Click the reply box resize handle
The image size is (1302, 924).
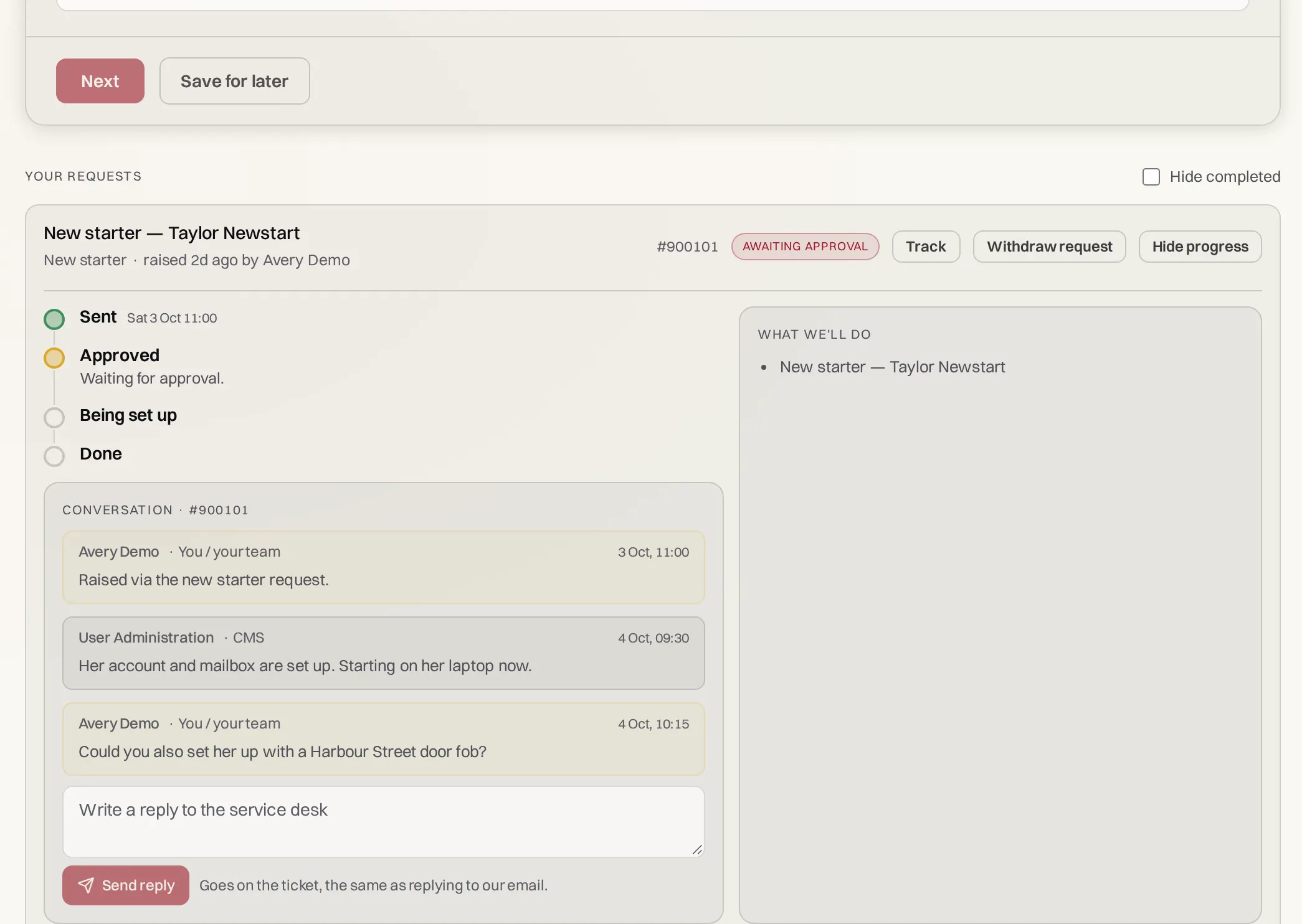[x=697, y=850]
